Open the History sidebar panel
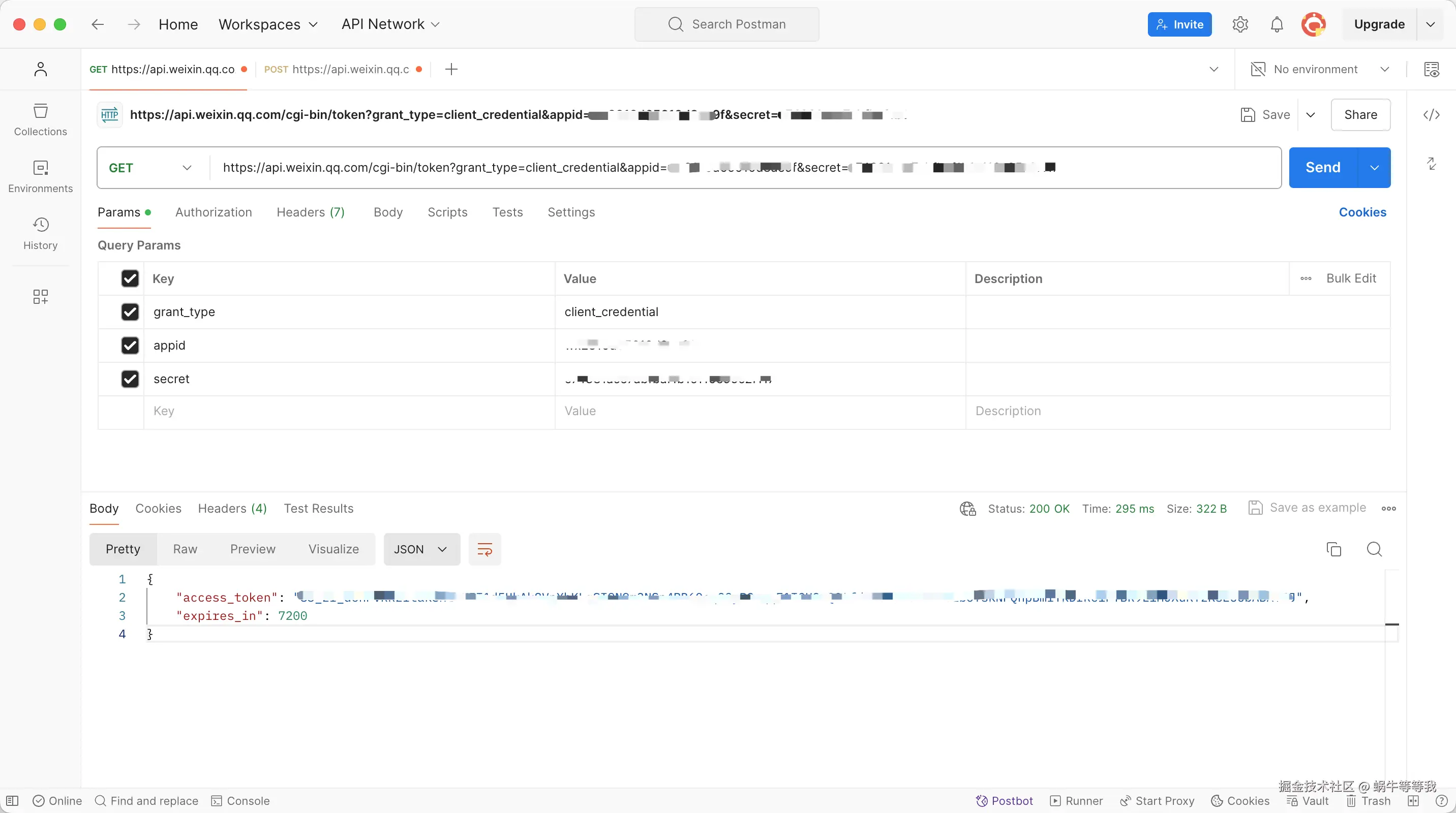 [x=40, y=233]
